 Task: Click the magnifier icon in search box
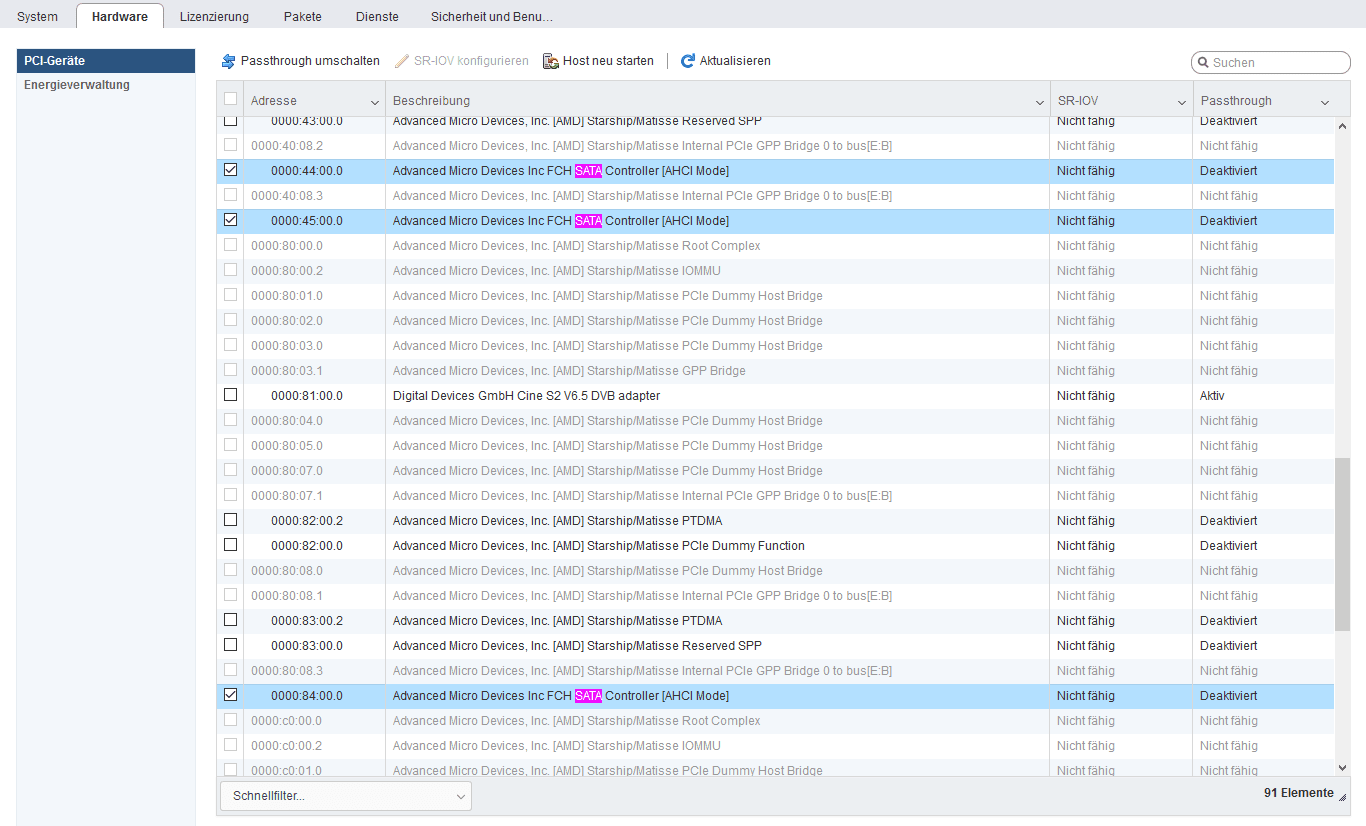tap(1204, 62)
